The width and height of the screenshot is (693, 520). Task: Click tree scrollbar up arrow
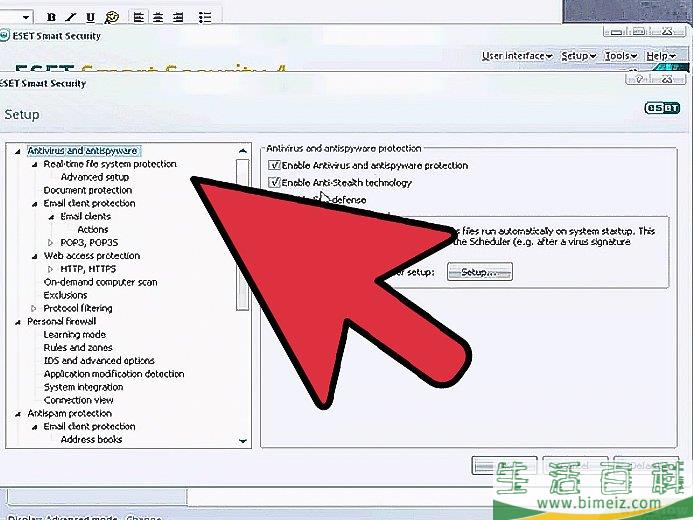tap(243, 151)
